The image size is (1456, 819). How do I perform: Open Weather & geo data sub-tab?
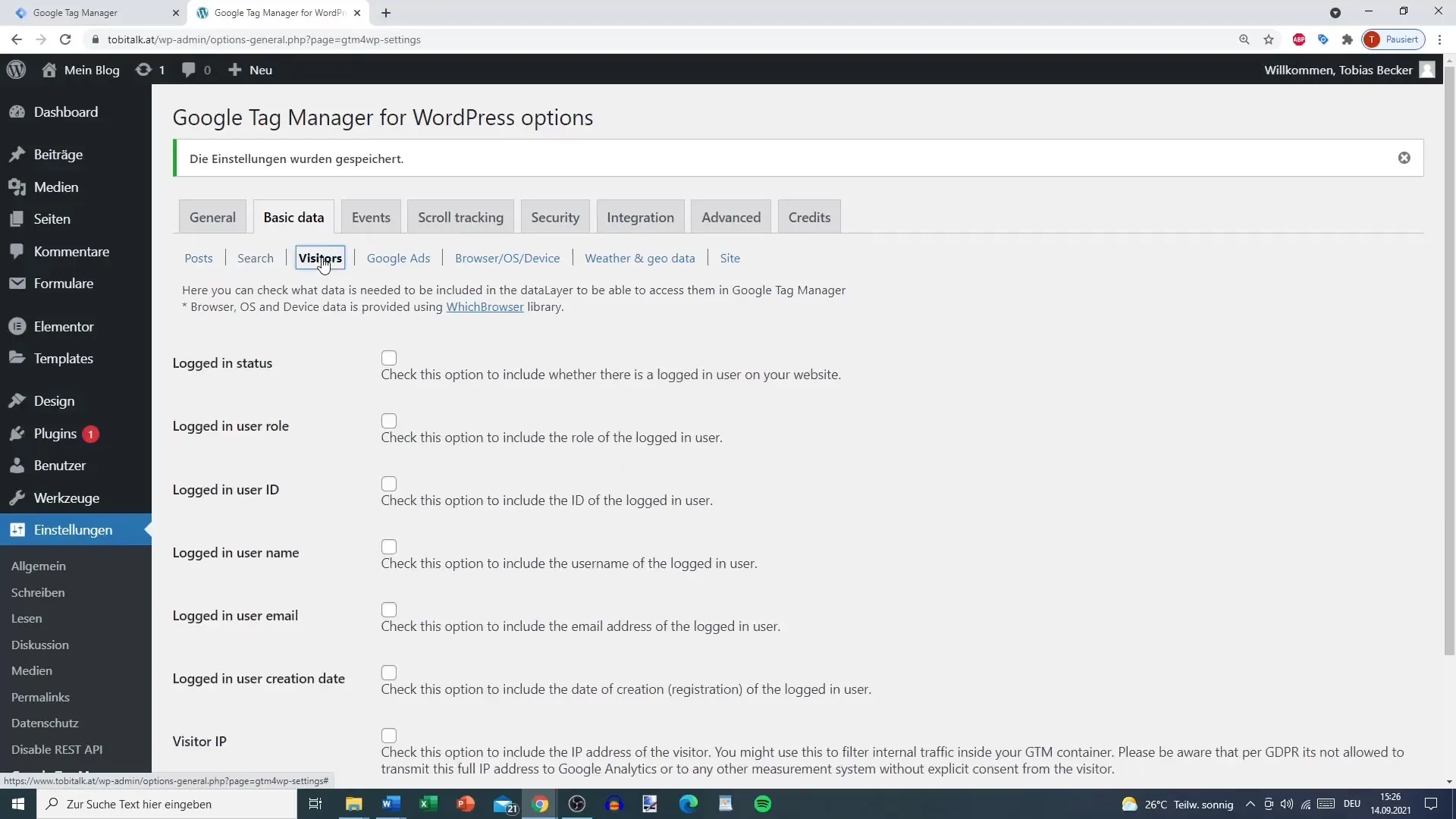coord(640,258)
